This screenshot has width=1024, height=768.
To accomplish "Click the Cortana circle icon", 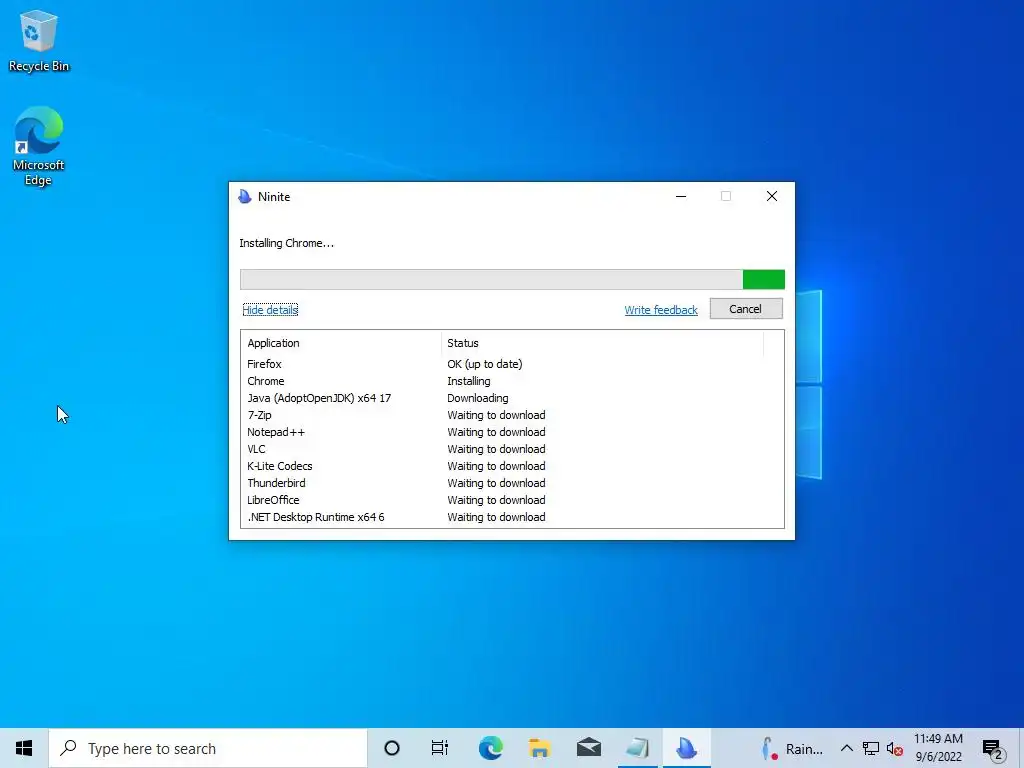I will (392, 748).
